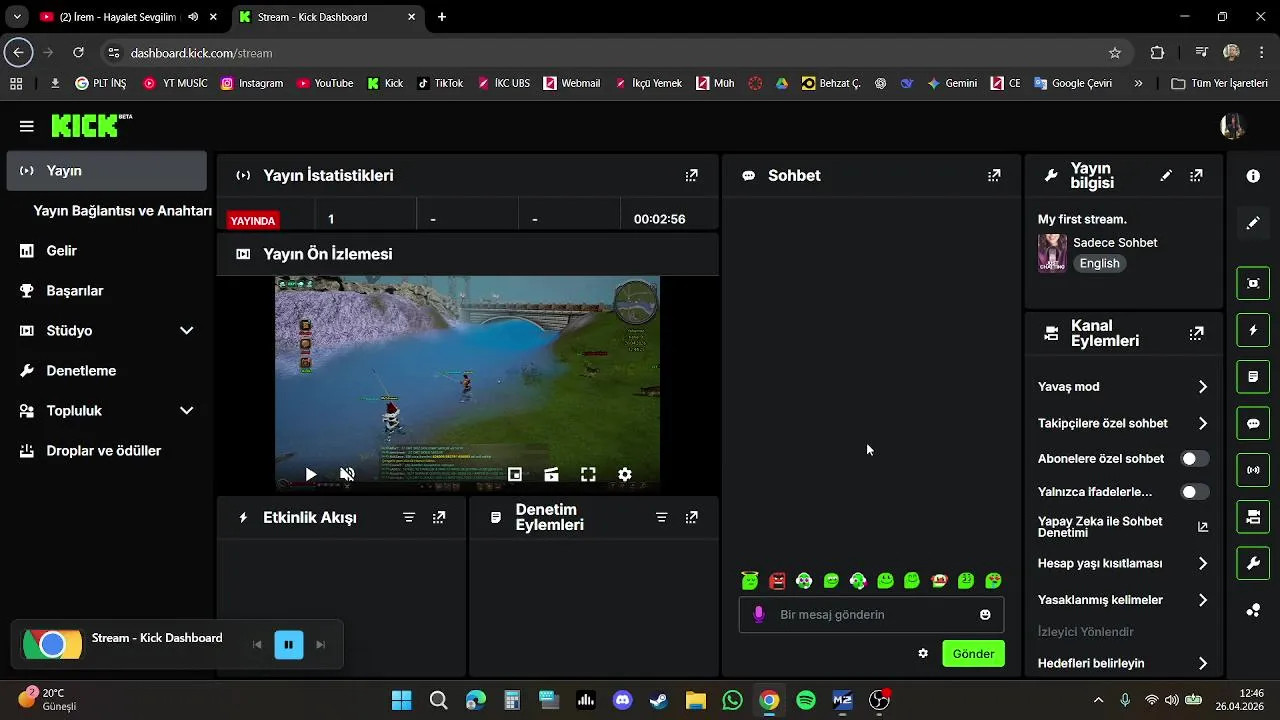Open filter options in Etkinlik Akışı

(409, 517)
